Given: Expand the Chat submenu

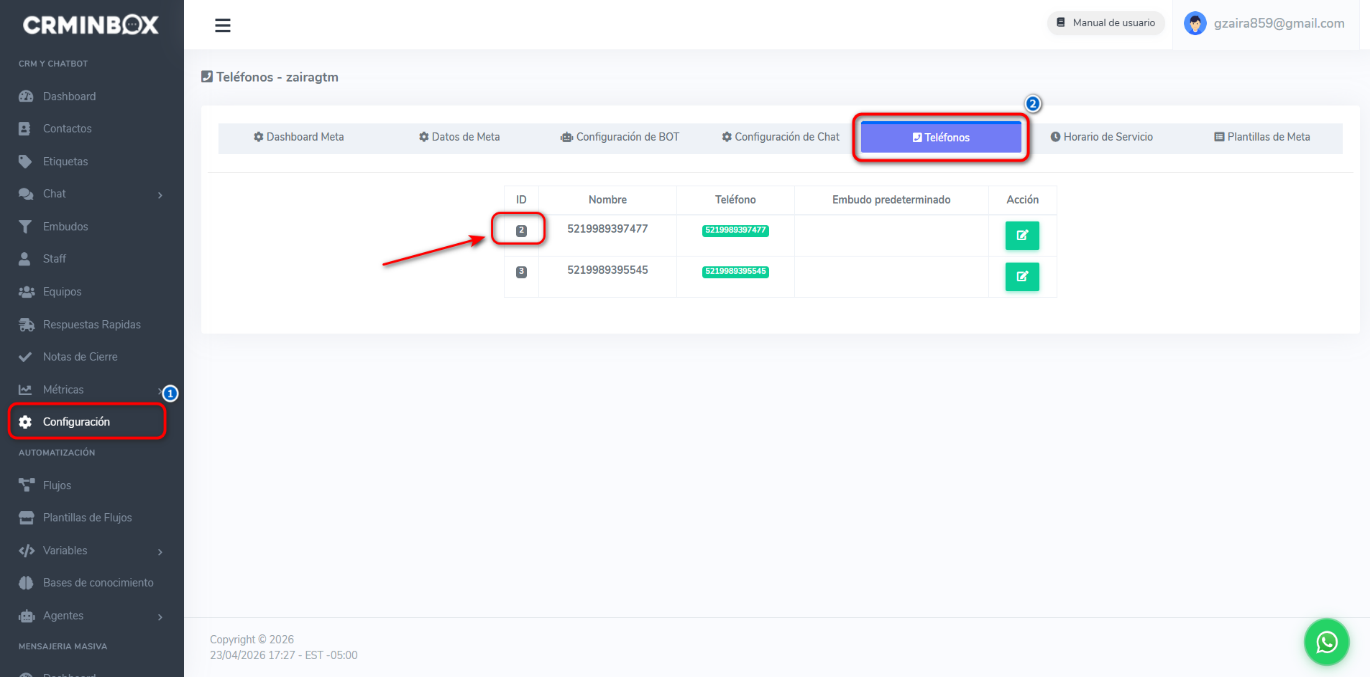Looking at the screenshot, I should pyautogui.click(x=90, y=194).
